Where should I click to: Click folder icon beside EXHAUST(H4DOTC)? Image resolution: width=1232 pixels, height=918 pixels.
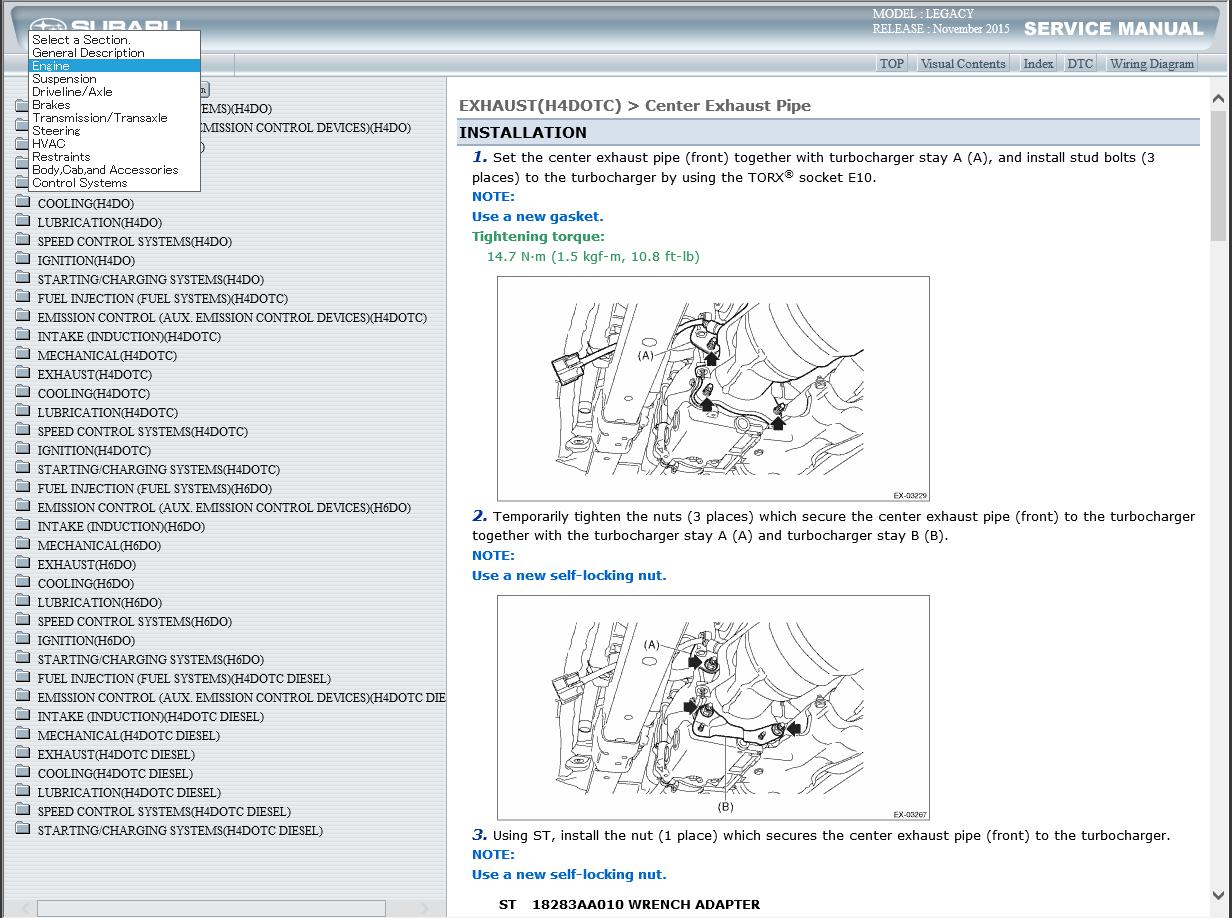click(x=22, y=374)
